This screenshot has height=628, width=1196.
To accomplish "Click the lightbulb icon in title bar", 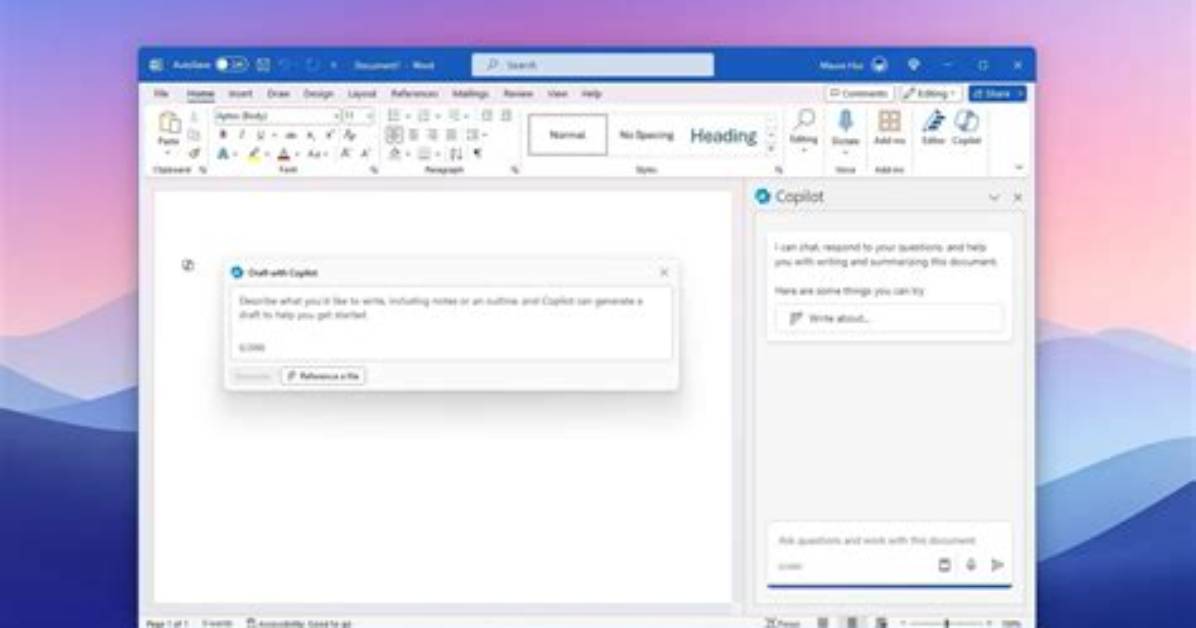I will pyautogui.click(x=914, y=66).
